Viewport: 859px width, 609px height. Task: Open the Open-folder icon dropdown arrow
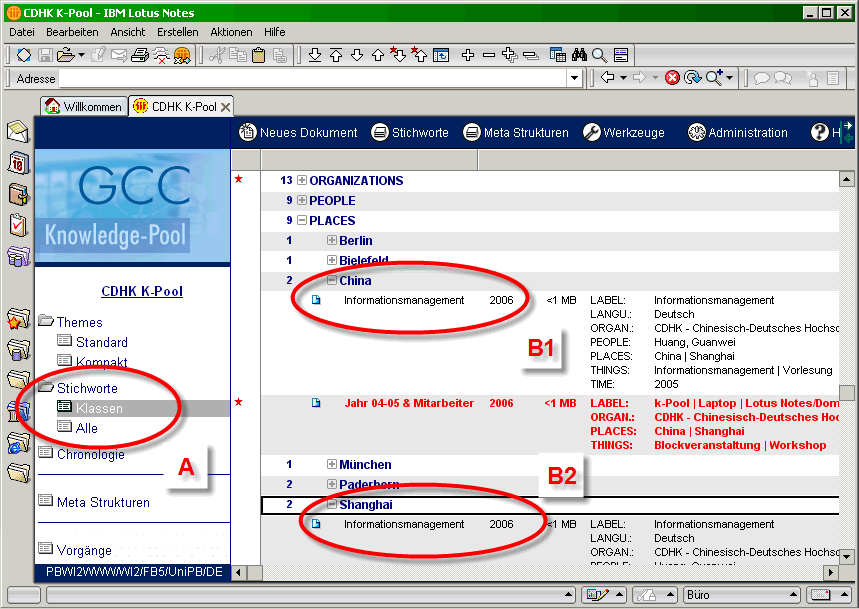(81, 55)
